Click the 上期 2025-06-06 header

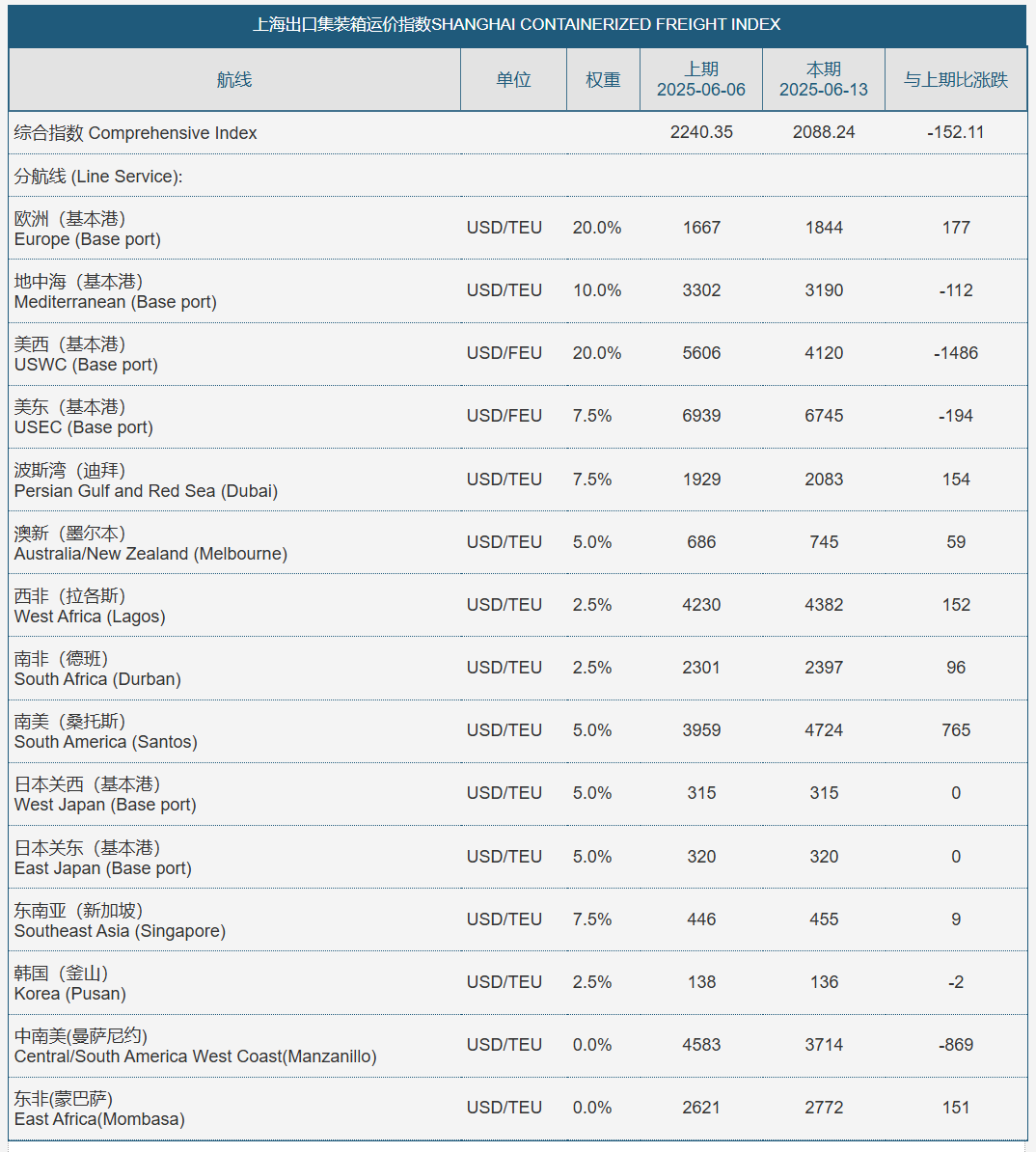[x=701, y=79]
